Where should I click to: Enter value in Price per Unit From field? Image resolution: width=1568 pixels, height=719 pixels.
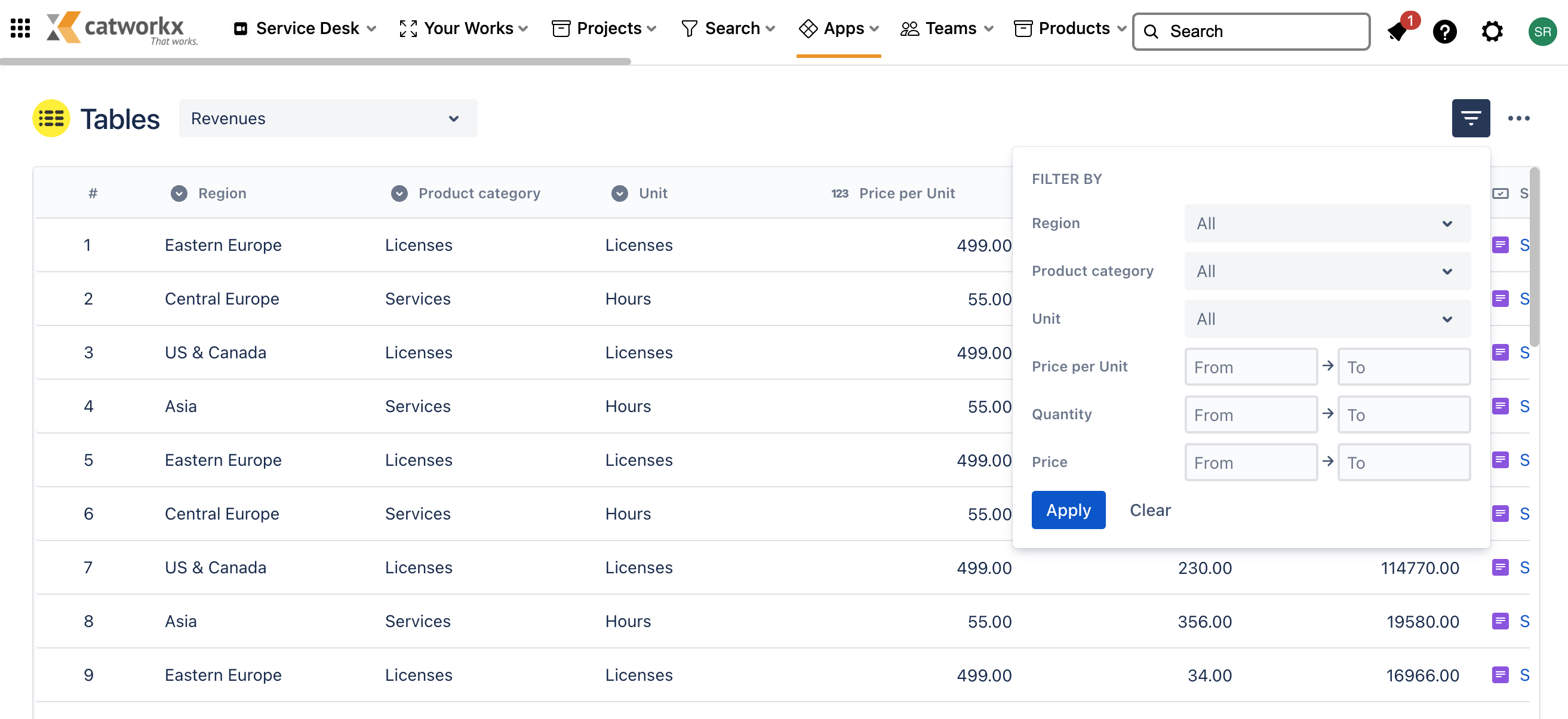(x=1251, y=366)
